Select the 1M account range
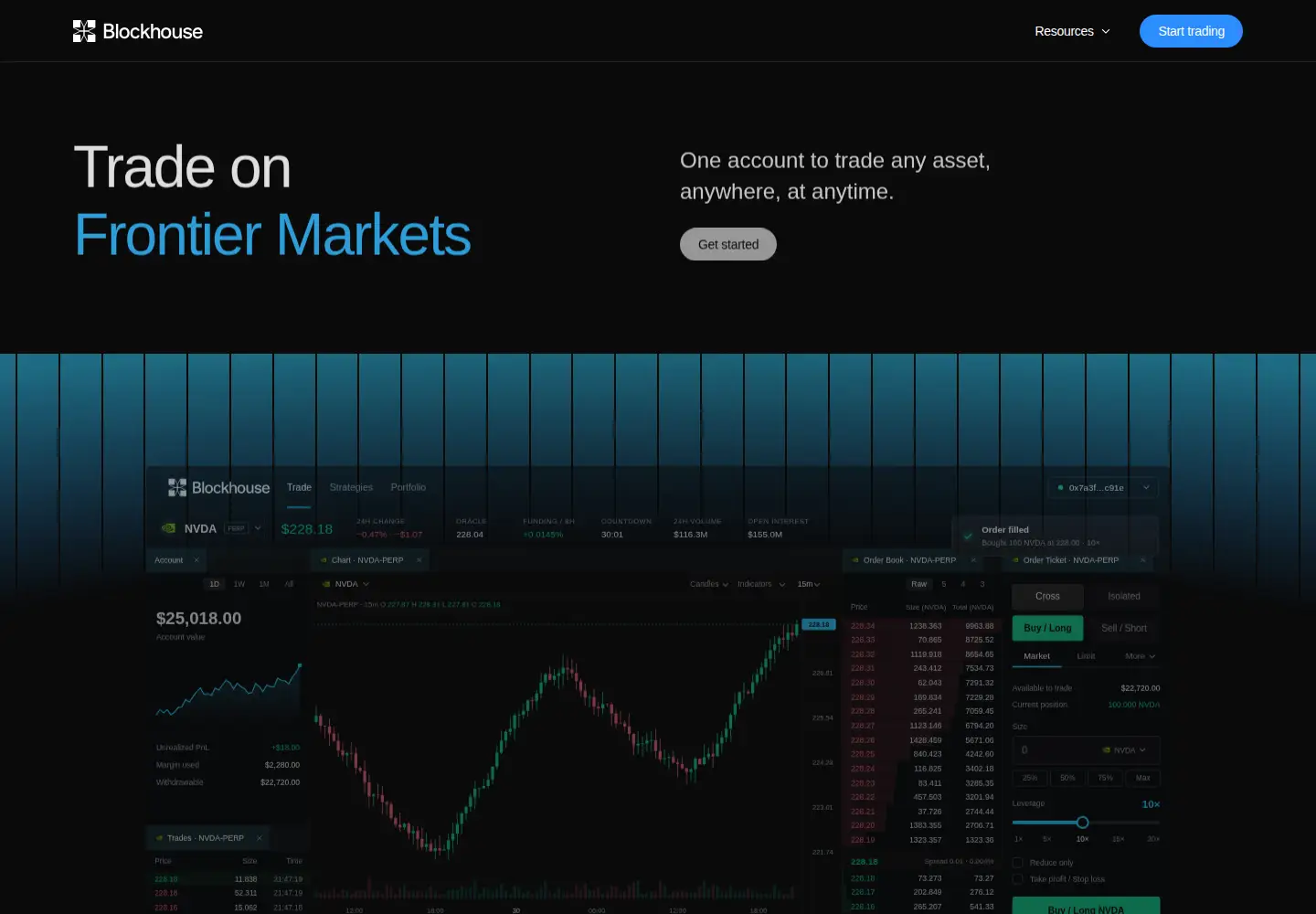The width and height of the screenshot is (1316, 914). click(264, 584)
